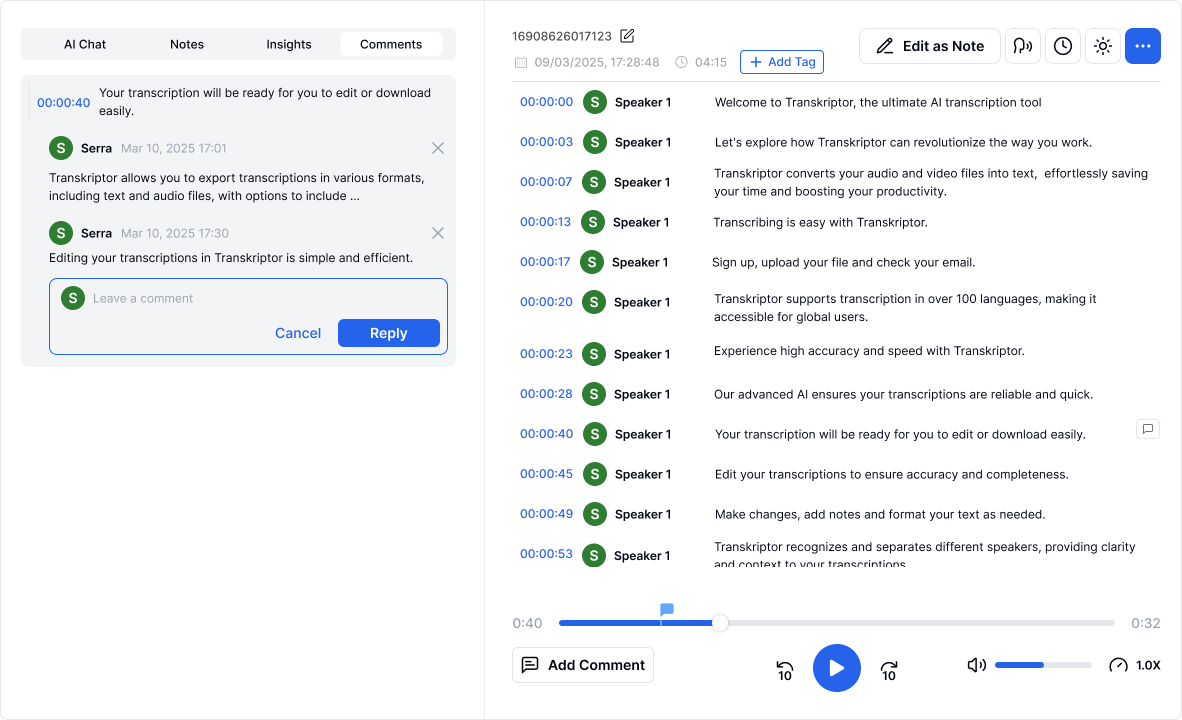
Task: Open the 1.0X playback speed control
Action: [x=1135, y=665]
